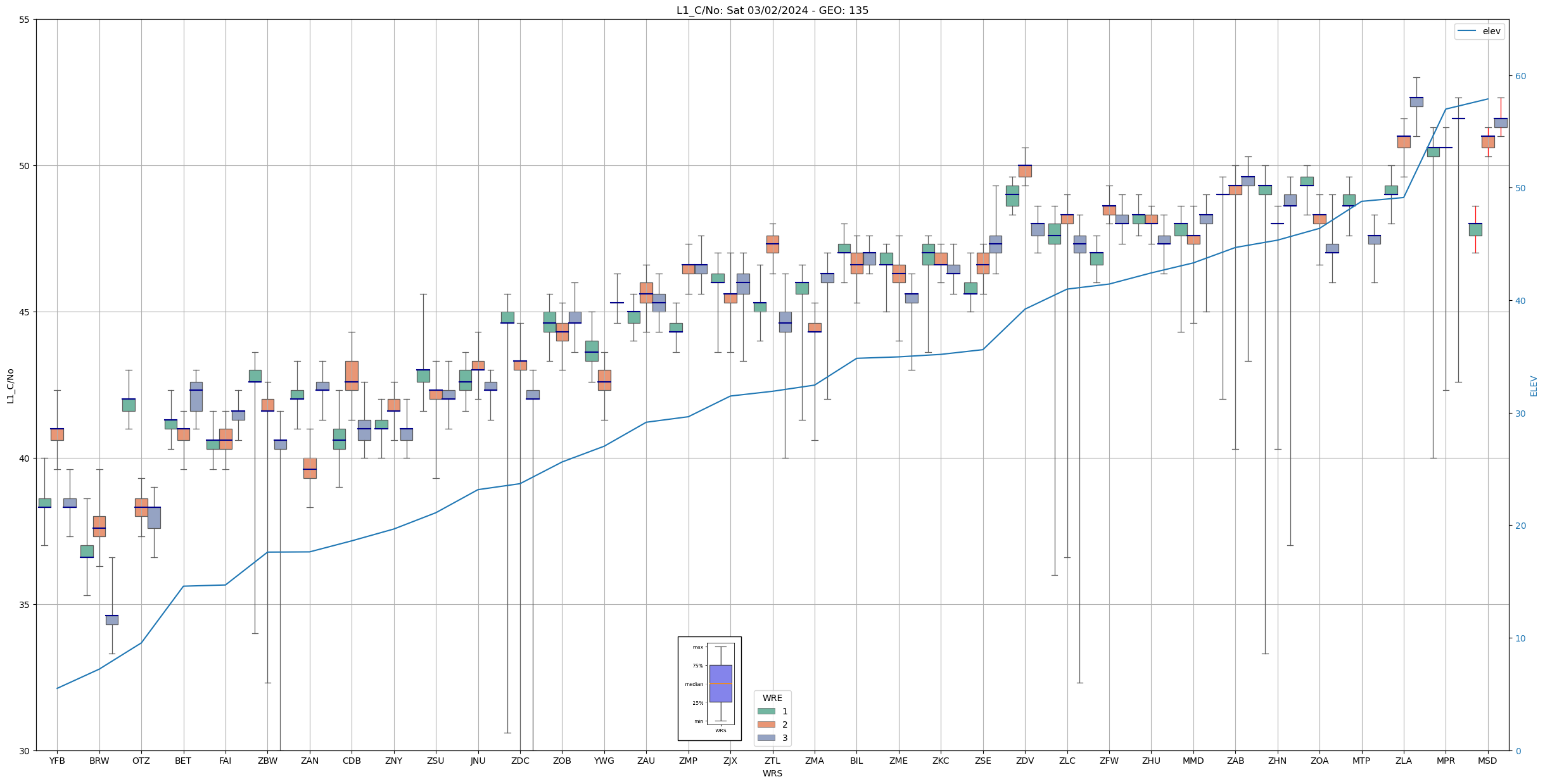Click the ZOB station label
The image size is (1545, 784).
[562, 761]
